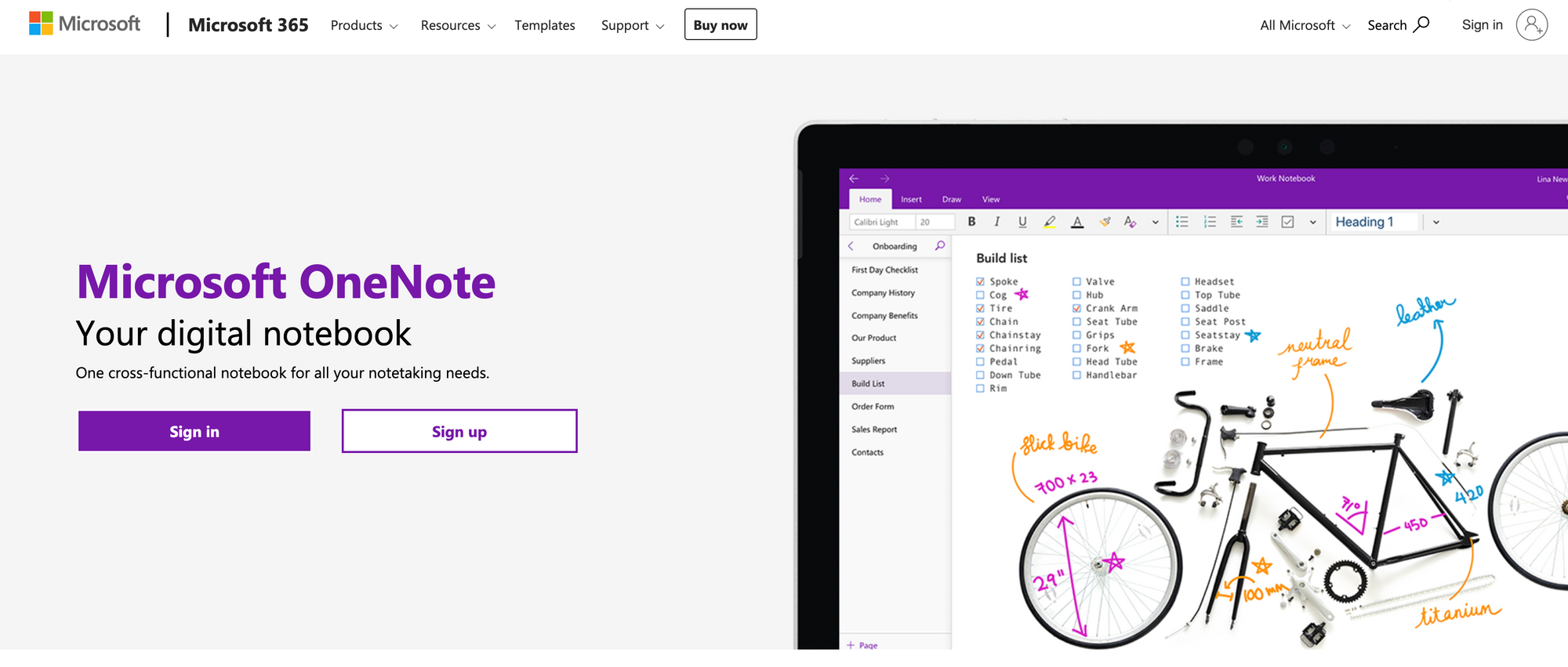
Task: Select the Heading 1 style
Action: 1374,222
